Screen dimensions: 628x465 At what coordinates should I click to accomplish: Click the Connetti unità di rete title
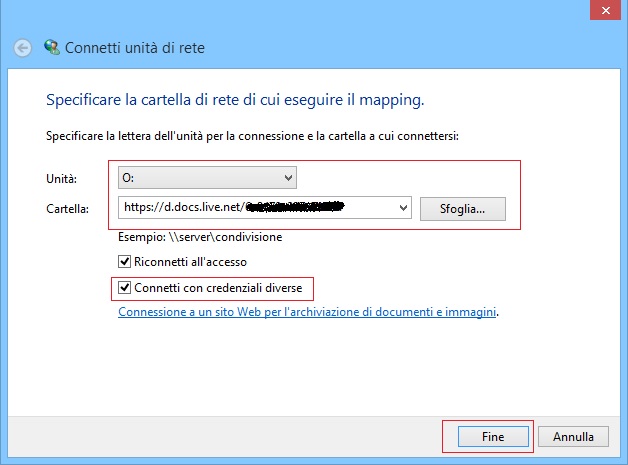click(x=135, y=48)
